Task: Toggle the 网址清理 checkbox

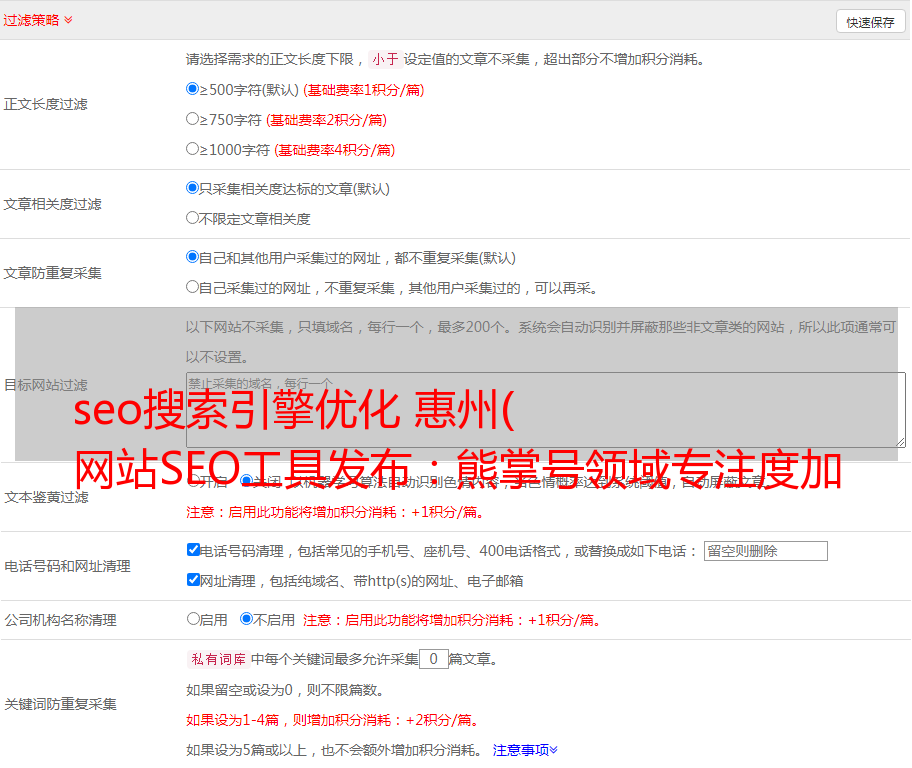Action: click(x=193, y=579)
